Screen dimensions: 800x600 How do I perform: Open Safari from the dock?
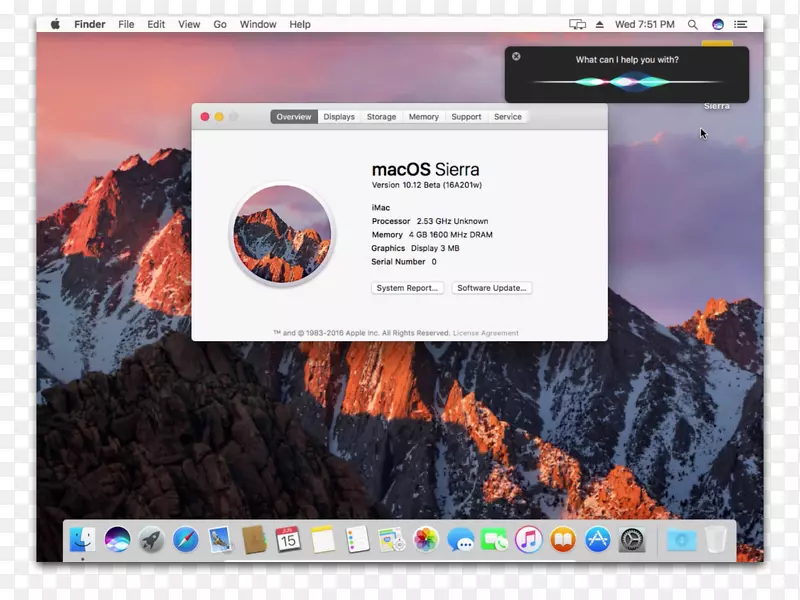pos(185,540)
